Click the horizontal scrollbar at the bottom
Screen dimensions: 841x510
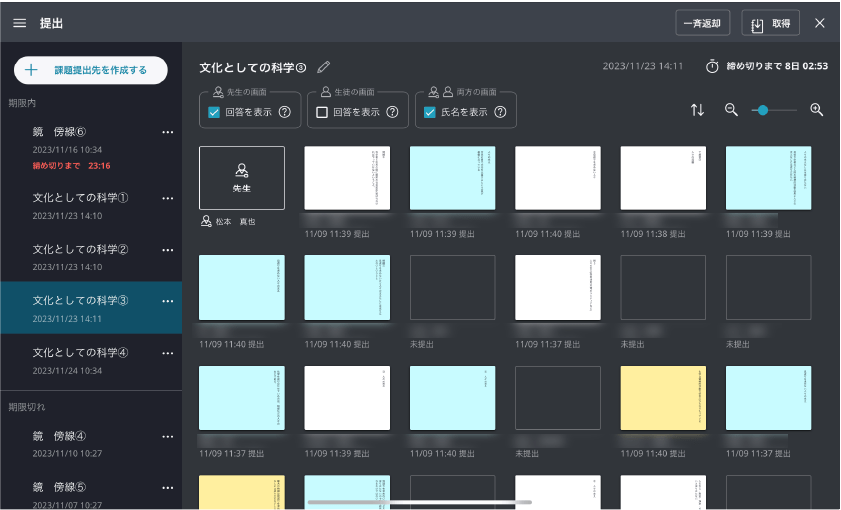(419, 502)
